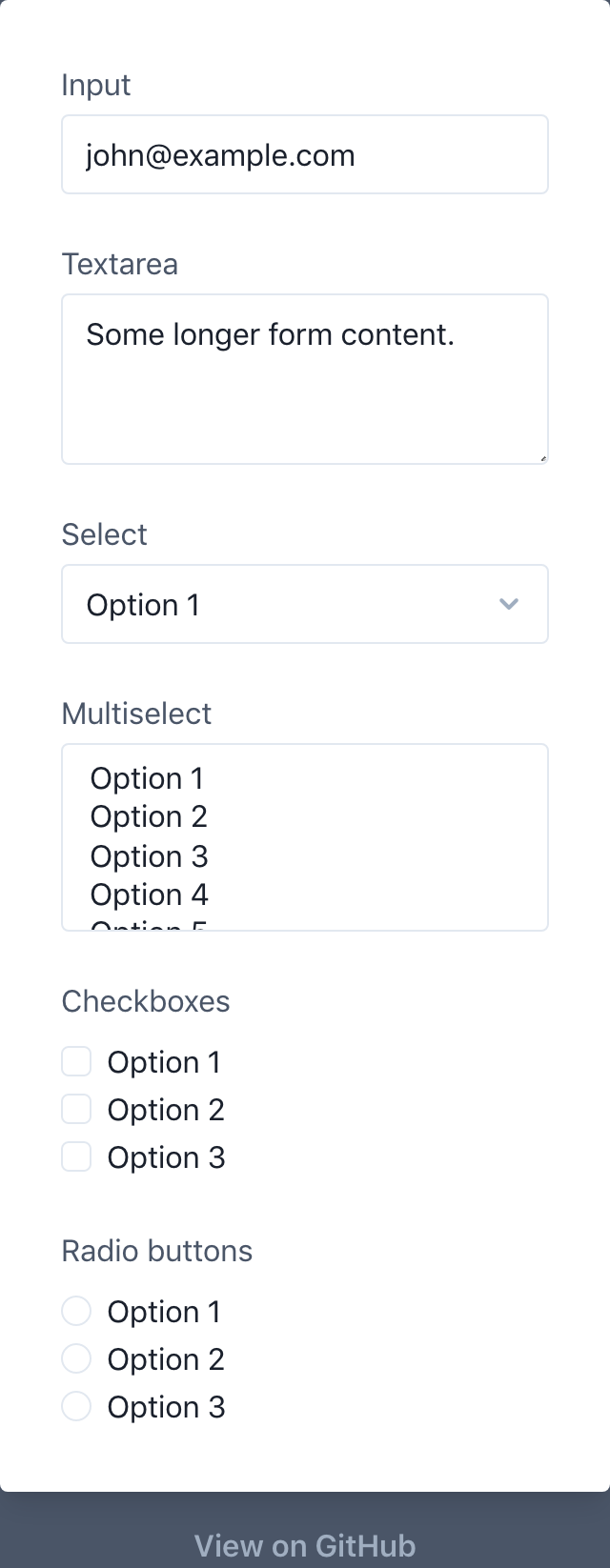
Task: Tick the Option 2 checkbox
Action: pyautogui.click(x=76, y=1109)
